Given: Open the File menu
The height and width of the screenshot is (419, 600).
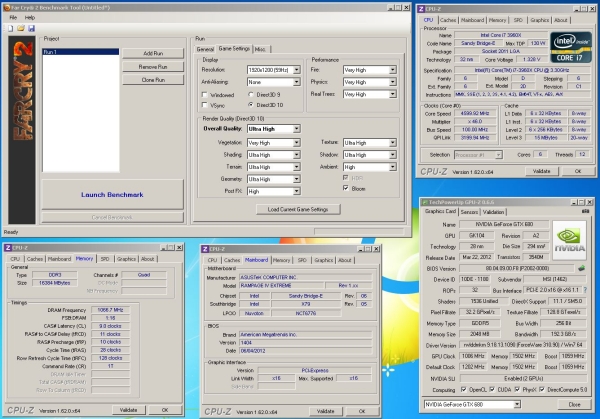Looking at the screenshot, I should [13, 18].
